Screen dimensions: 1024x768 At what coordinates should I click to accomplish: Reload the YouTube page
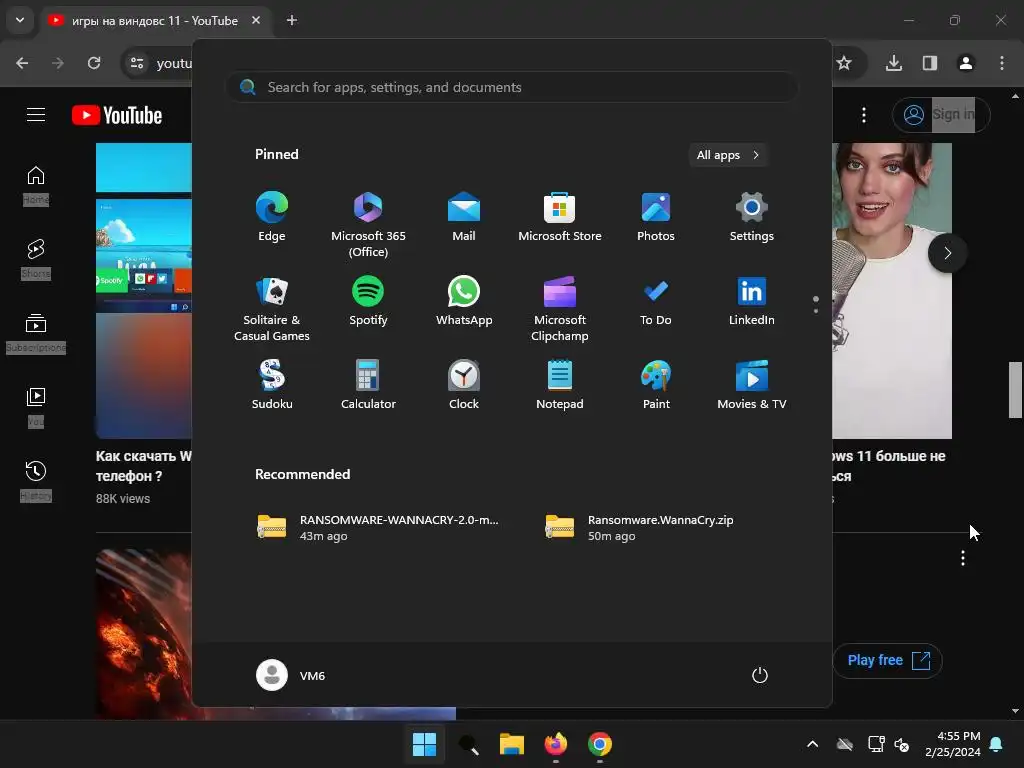click(x=94, y=63)
